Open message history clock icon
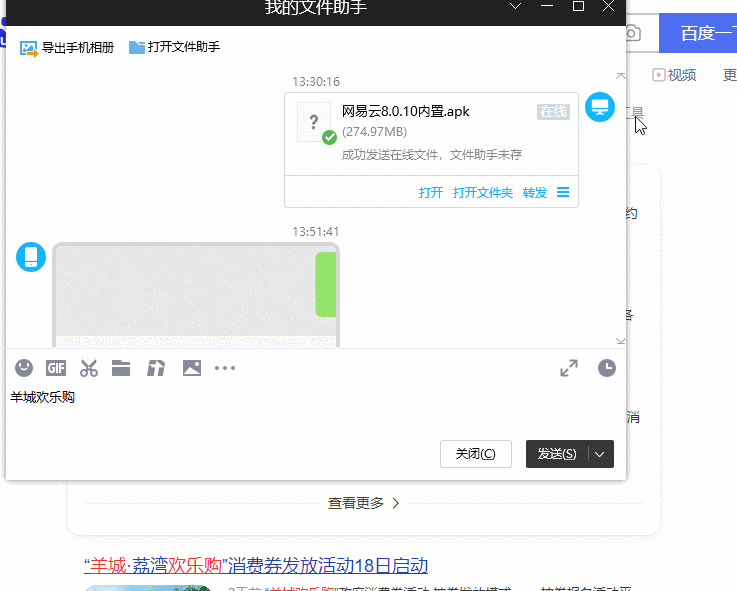 (x=607, y=368)
